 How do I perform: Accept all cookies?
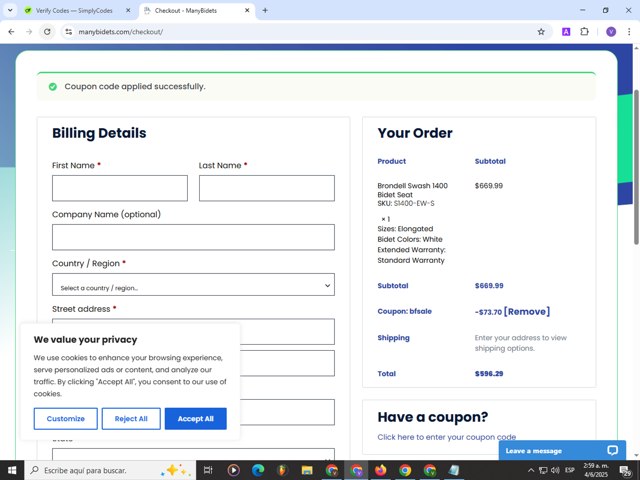pyautogui.click(x=196, y=419)
